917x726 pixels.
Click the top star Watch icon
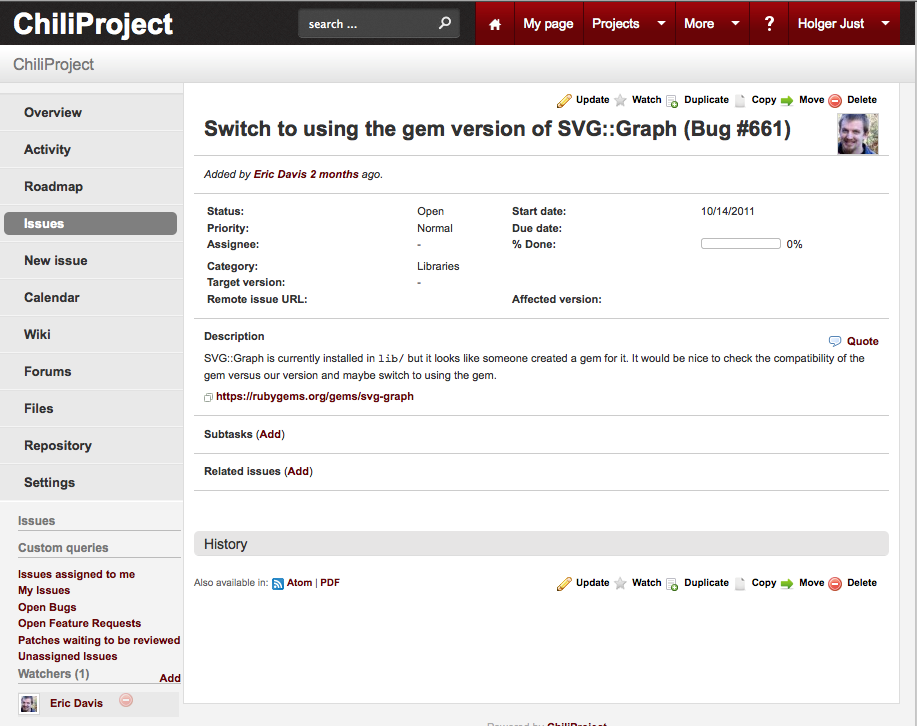coord(620,101)
